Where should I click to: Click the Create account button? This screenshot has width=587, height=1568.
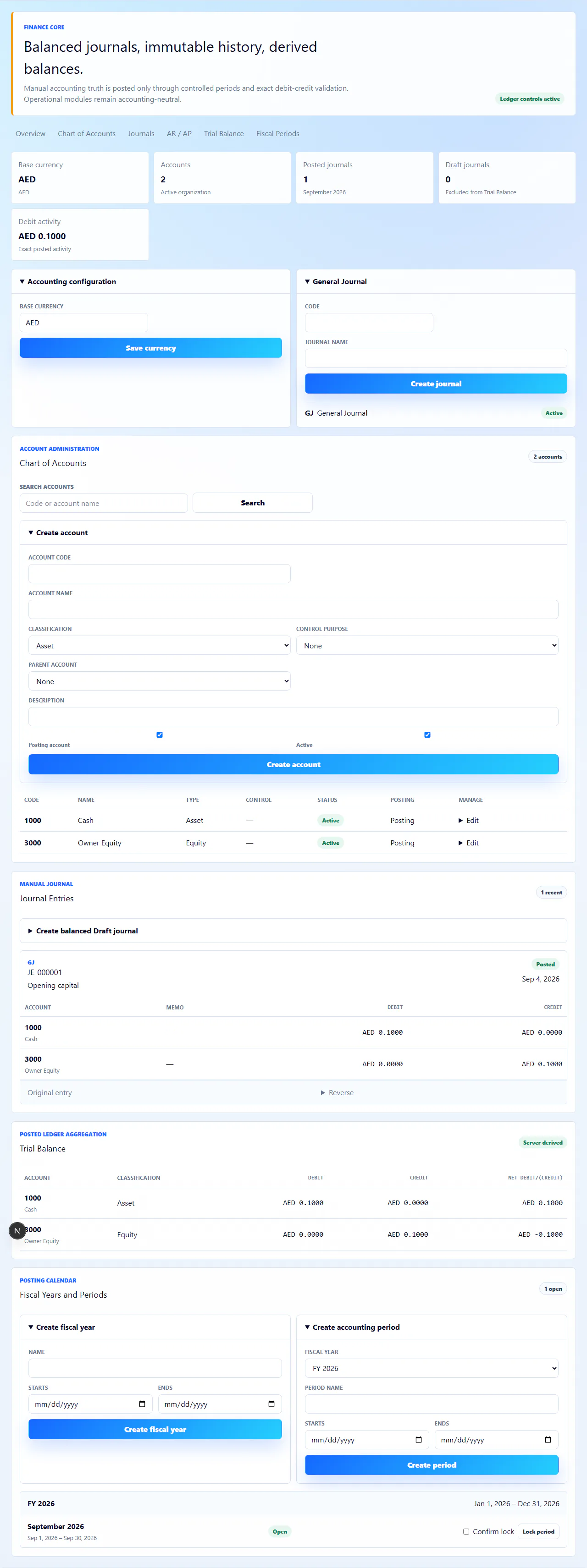pyautogui.click(x=293, y=764)
